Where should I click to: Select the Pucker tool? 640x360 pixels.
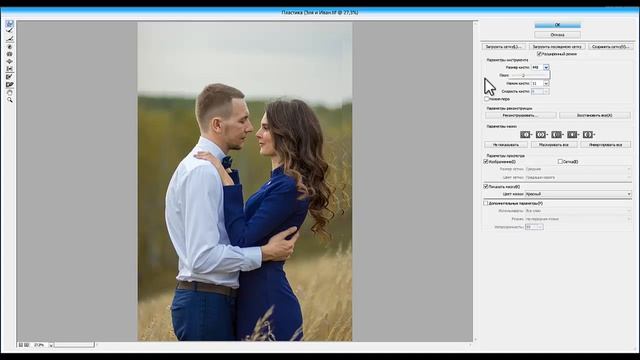coord(9,54)
